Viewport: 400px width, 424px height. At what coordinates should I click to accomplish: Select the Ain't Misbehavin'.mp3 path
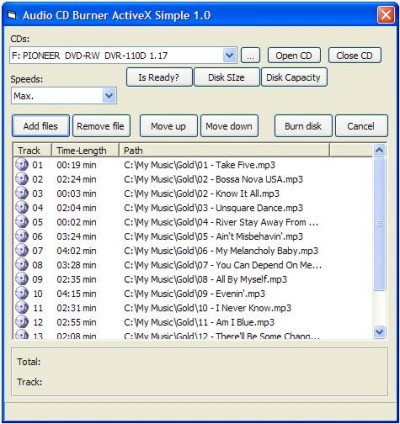point(213,236)
